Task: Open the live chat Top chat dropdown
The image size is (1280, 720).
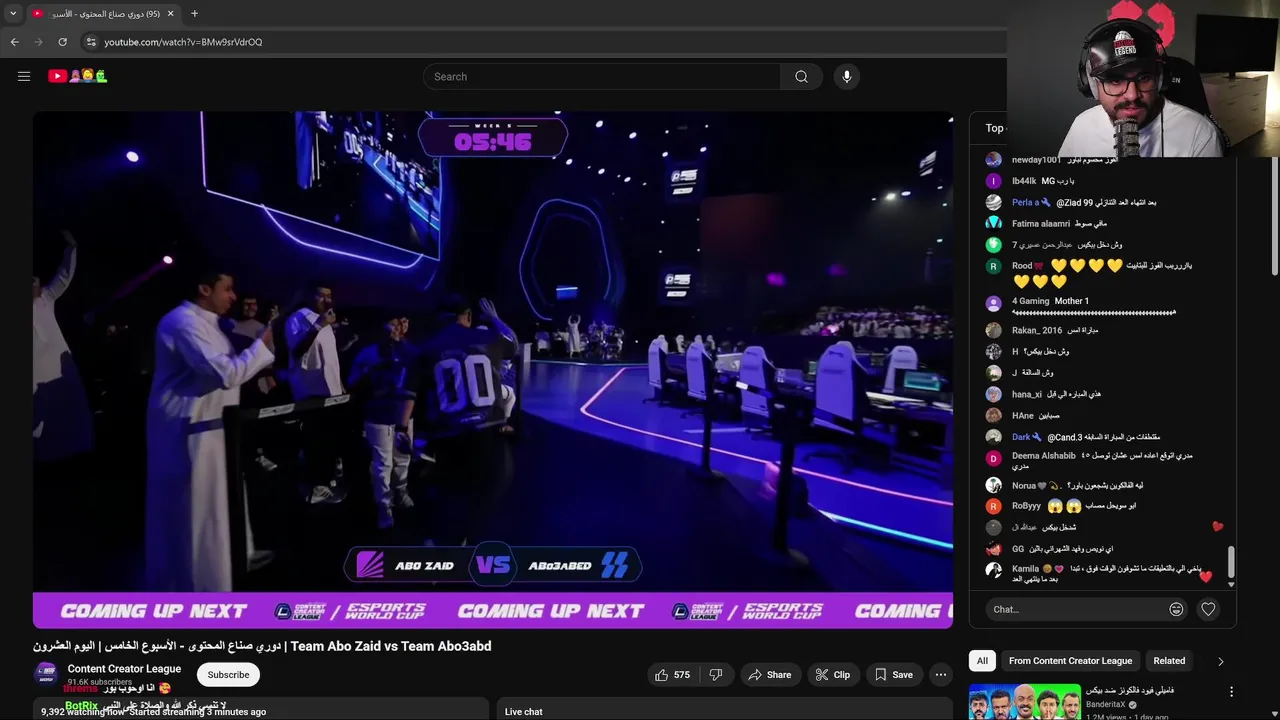Action: click(994, 128)
